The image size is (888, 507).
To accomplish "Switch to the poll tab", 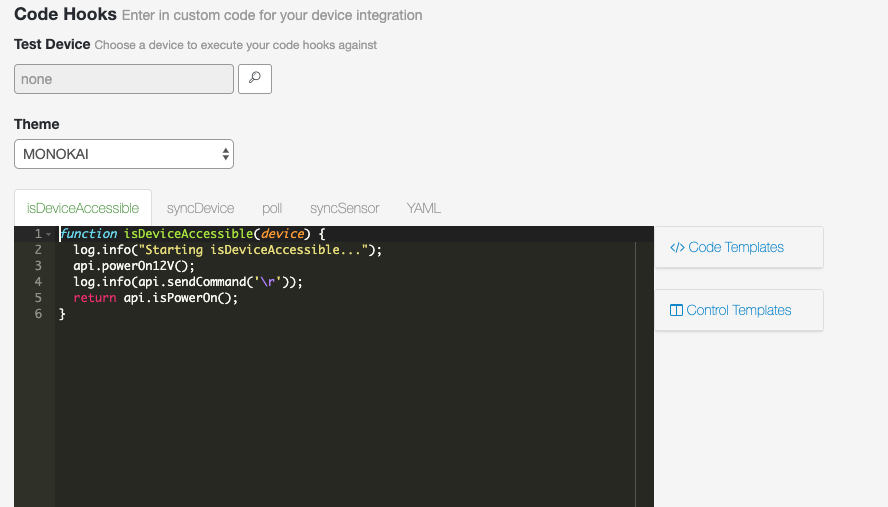I will (x=272, y=208).
